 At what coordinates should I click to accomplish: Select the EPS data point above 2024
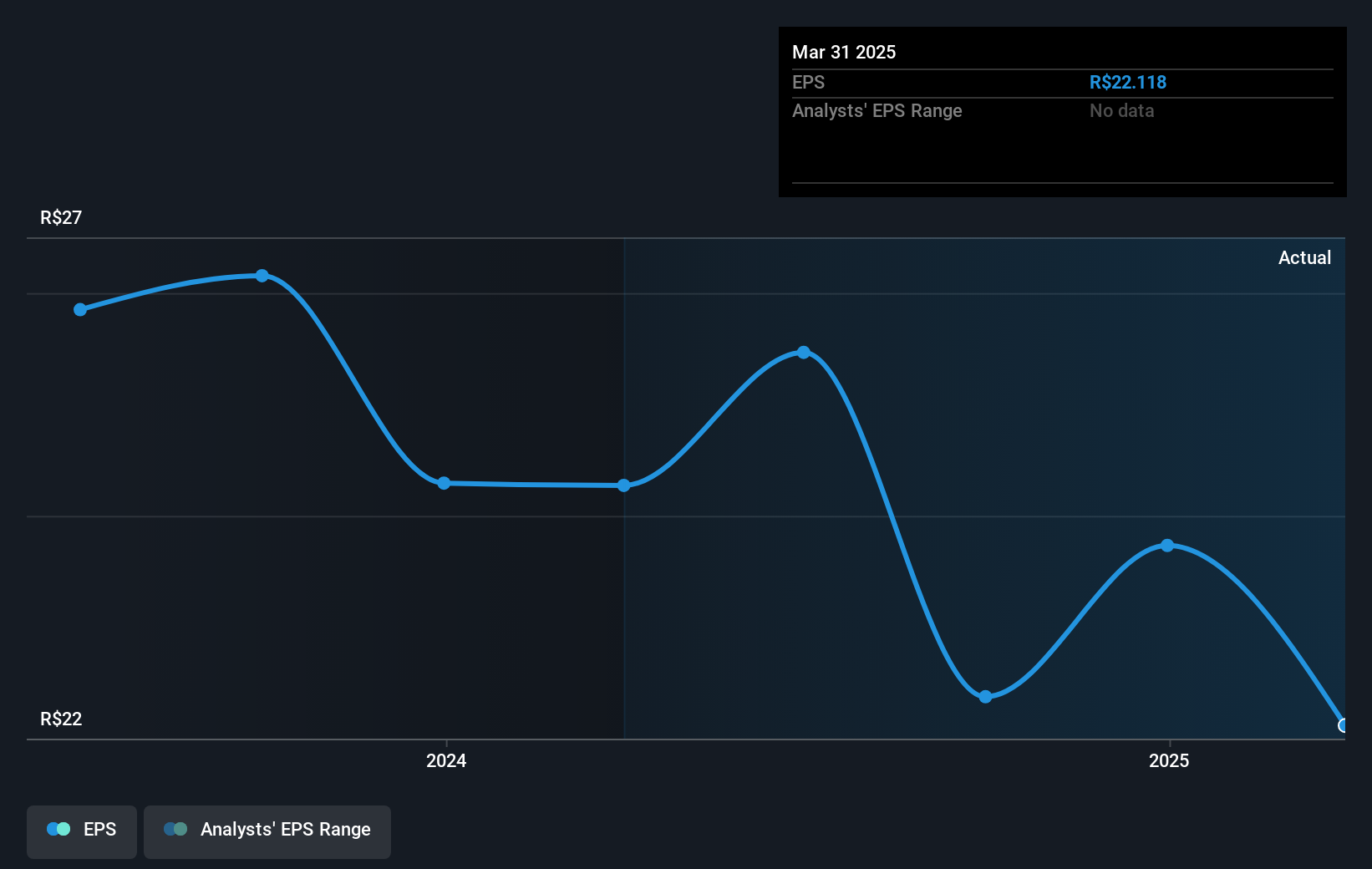(444, 483)
